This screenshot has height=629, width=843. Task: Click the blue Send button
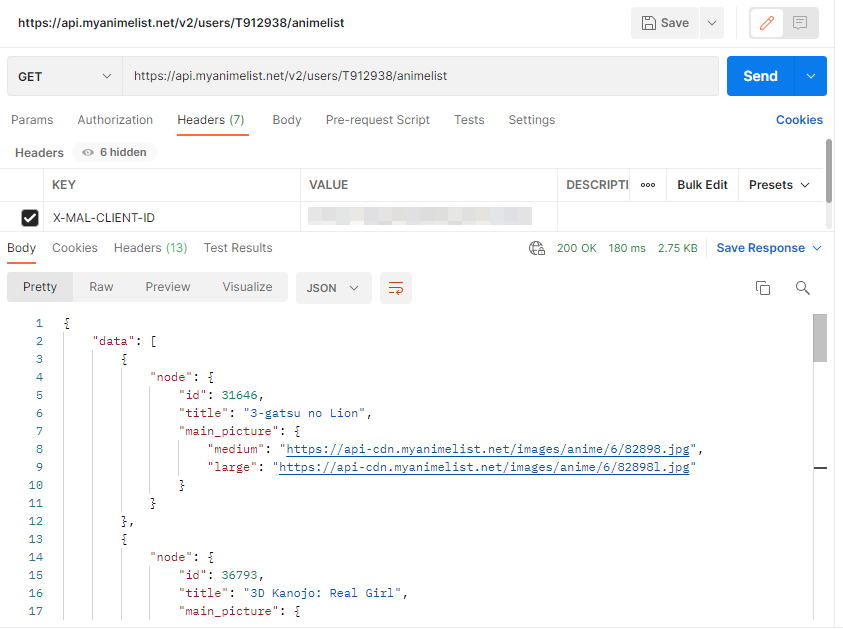coord(760,76)
